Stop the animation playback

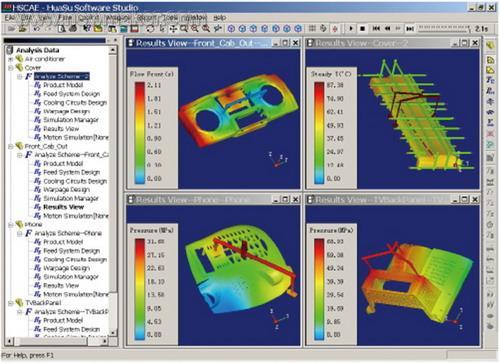(363, 29)
